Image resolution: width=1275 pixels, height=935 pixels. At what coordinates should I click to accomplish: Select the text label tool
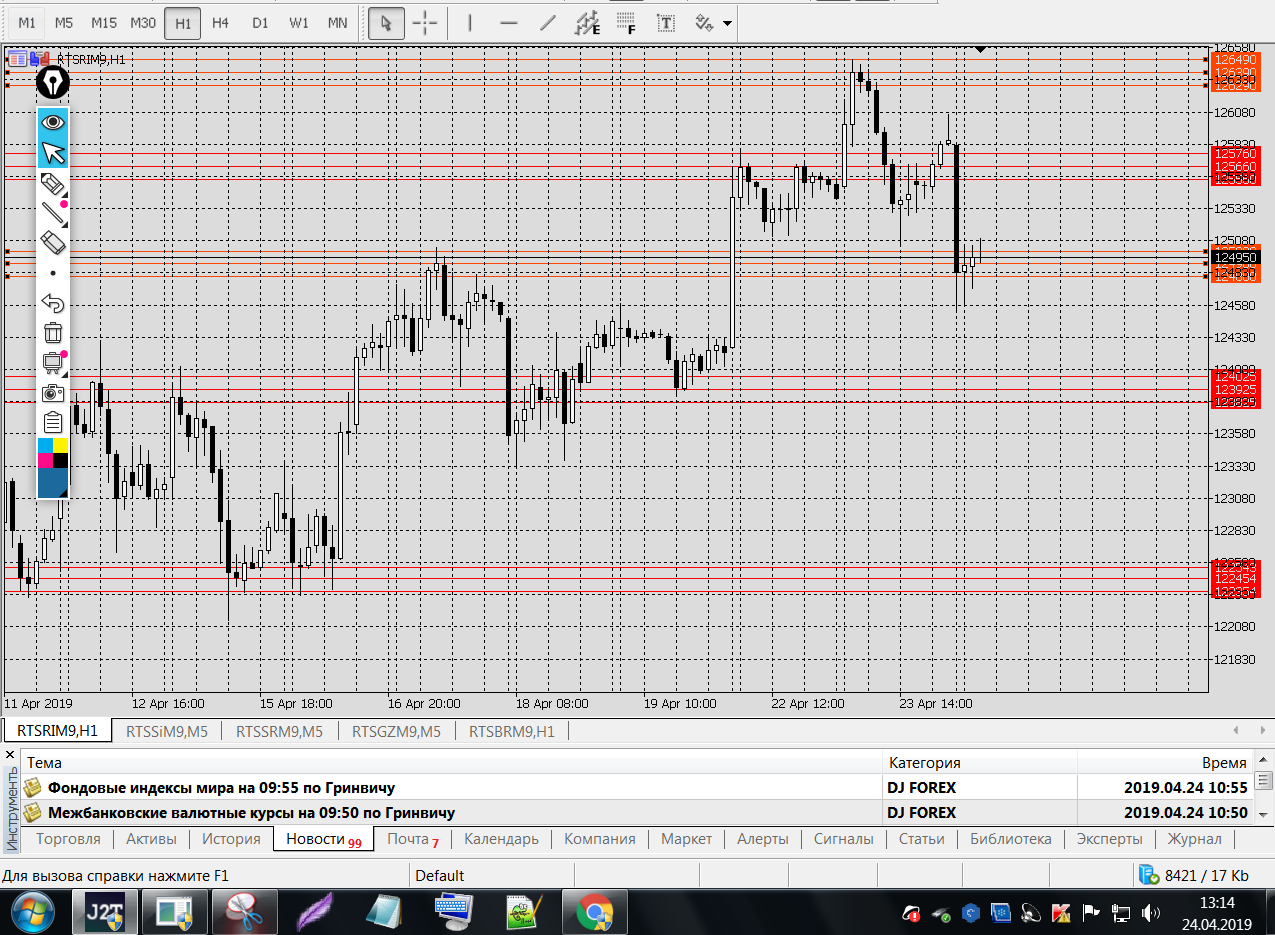(x=666, y=22)
